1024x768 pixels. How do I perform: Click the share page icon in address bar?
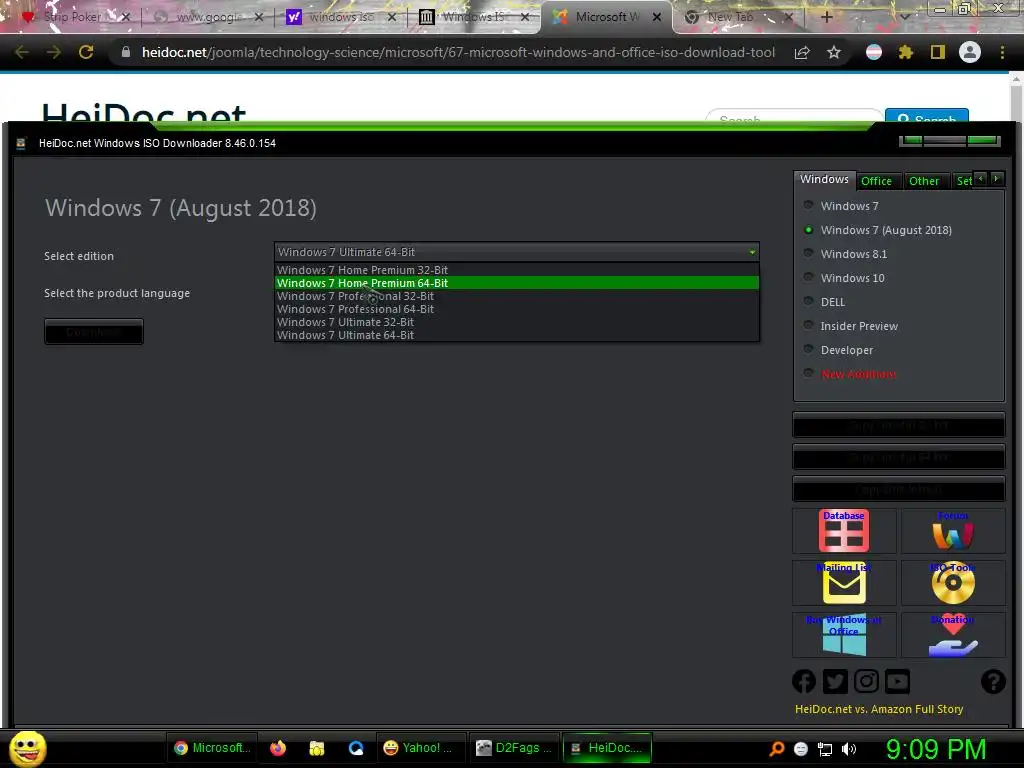pyautogui.click(x=802, y=52)
